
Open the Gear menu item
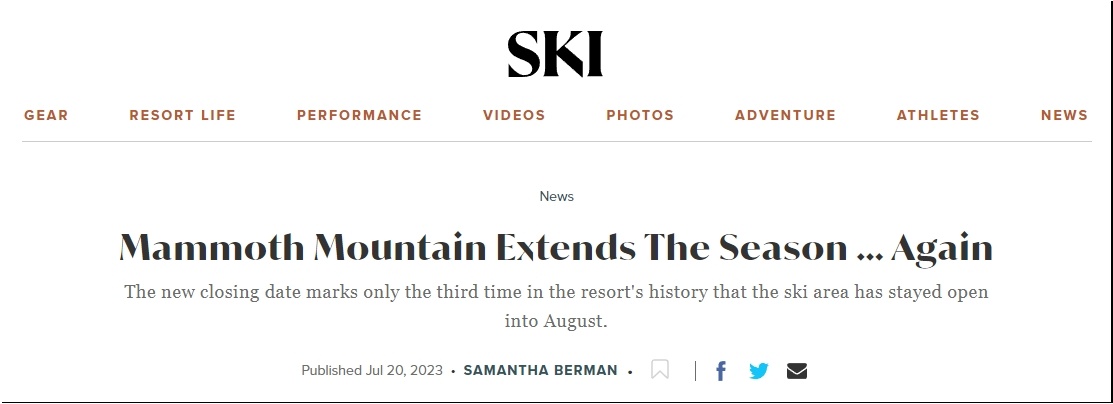(x=46, y=115)
